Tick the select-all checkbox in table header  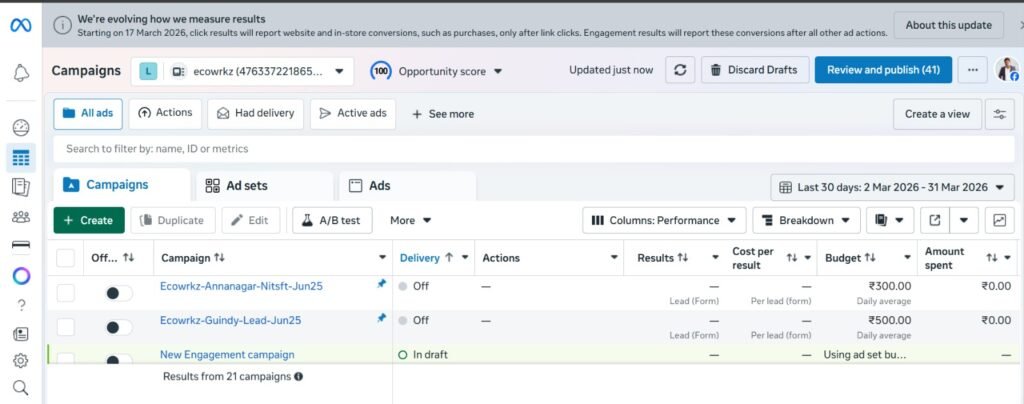click(66, 258)
